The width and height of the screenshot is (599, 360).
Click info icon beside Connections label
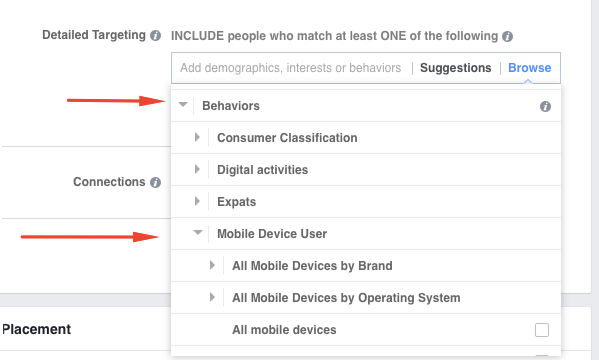coord(155,182)
